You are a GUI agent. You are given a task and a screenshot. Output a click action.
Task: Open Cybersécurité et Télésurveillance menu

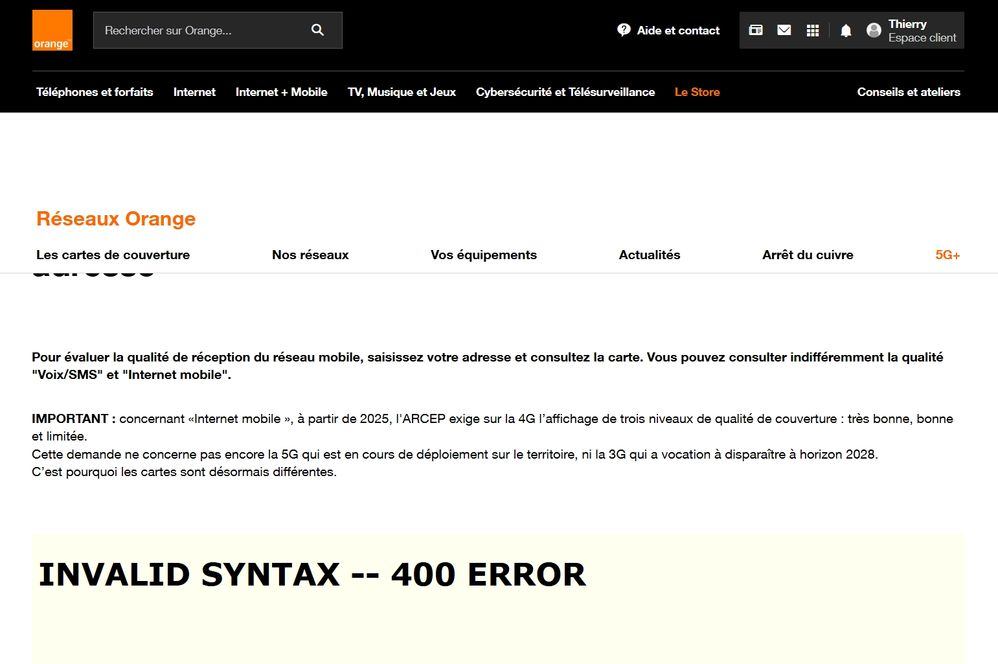[565, 92]
